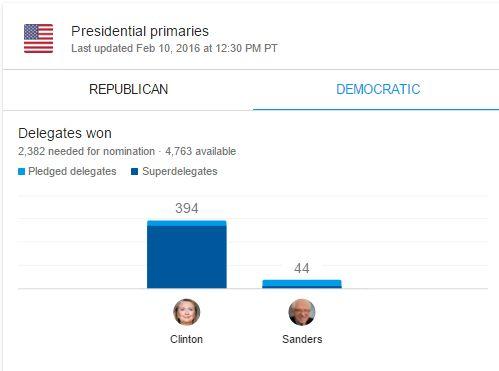Click the Pledged delegates light-blue legend swatch
499x371 pixels.
coord(21,172)
